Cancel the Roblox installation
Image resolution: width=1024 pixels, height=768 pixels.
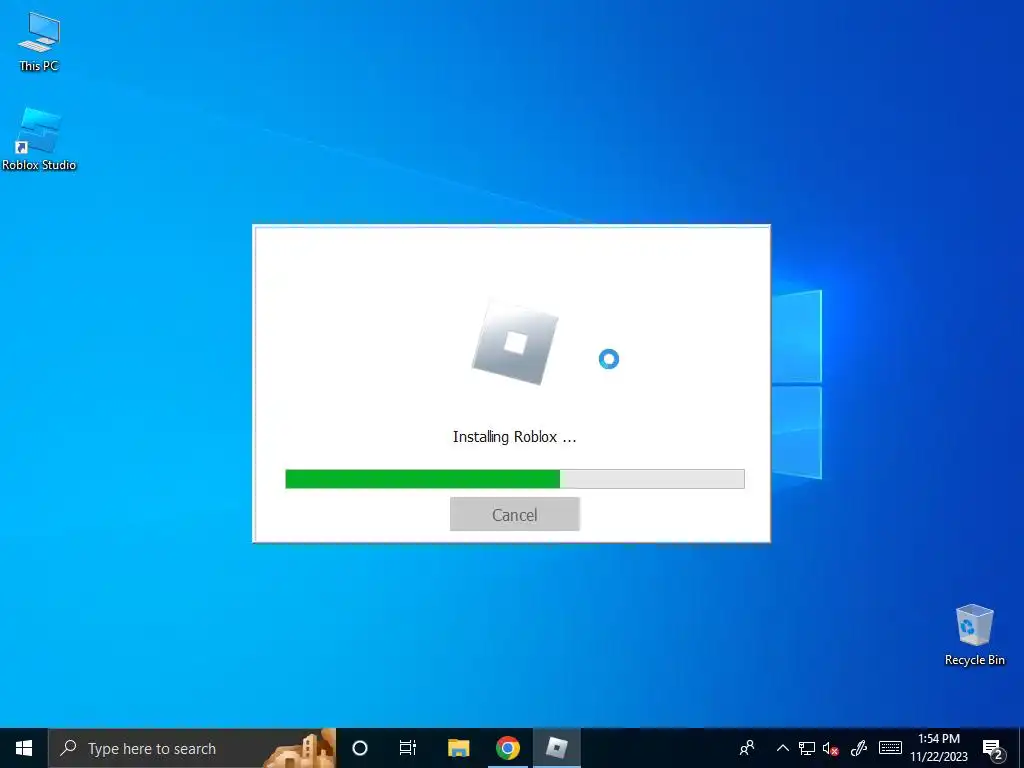click(515, 515)
